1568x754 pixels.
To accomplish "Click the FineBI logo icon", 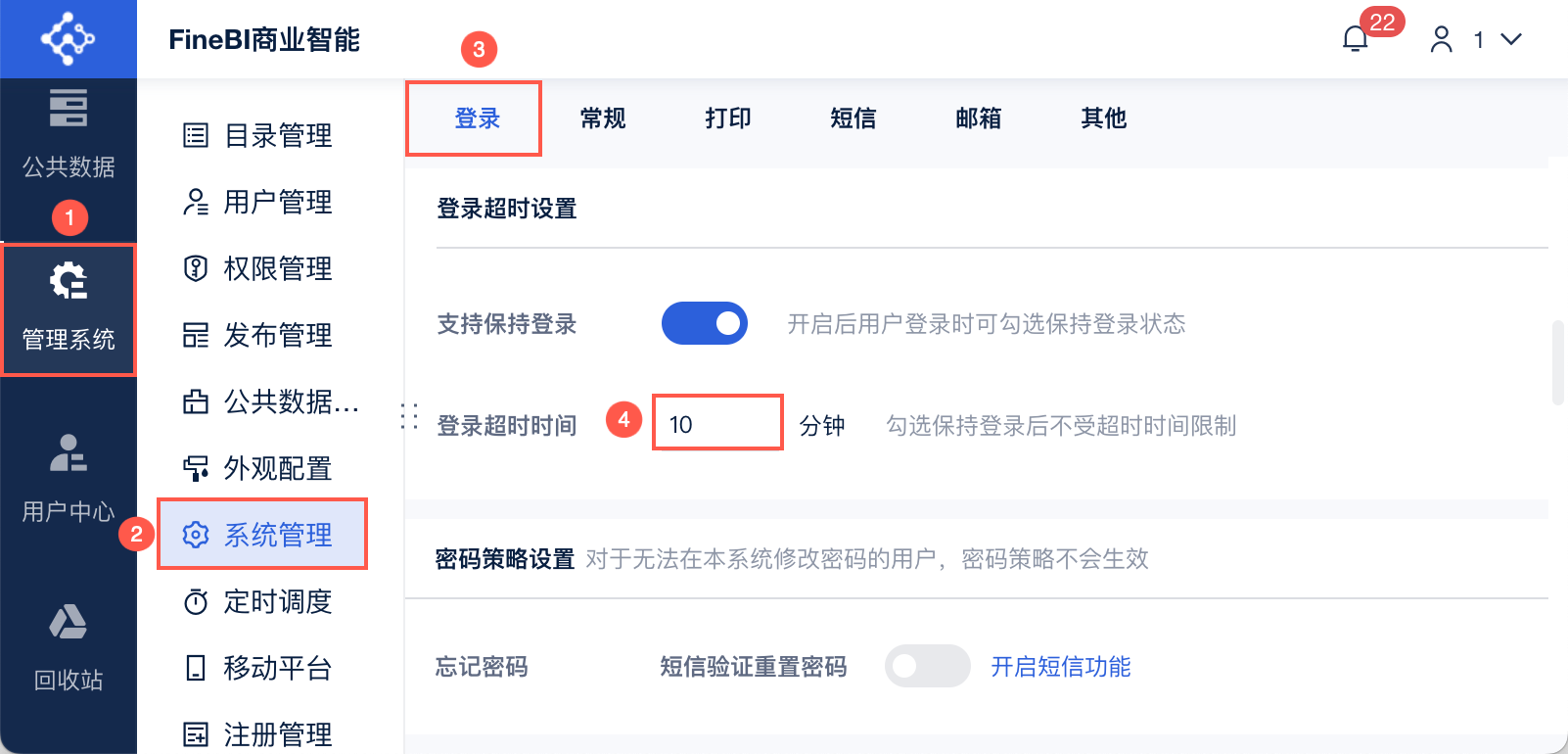I will click(68, 38).
